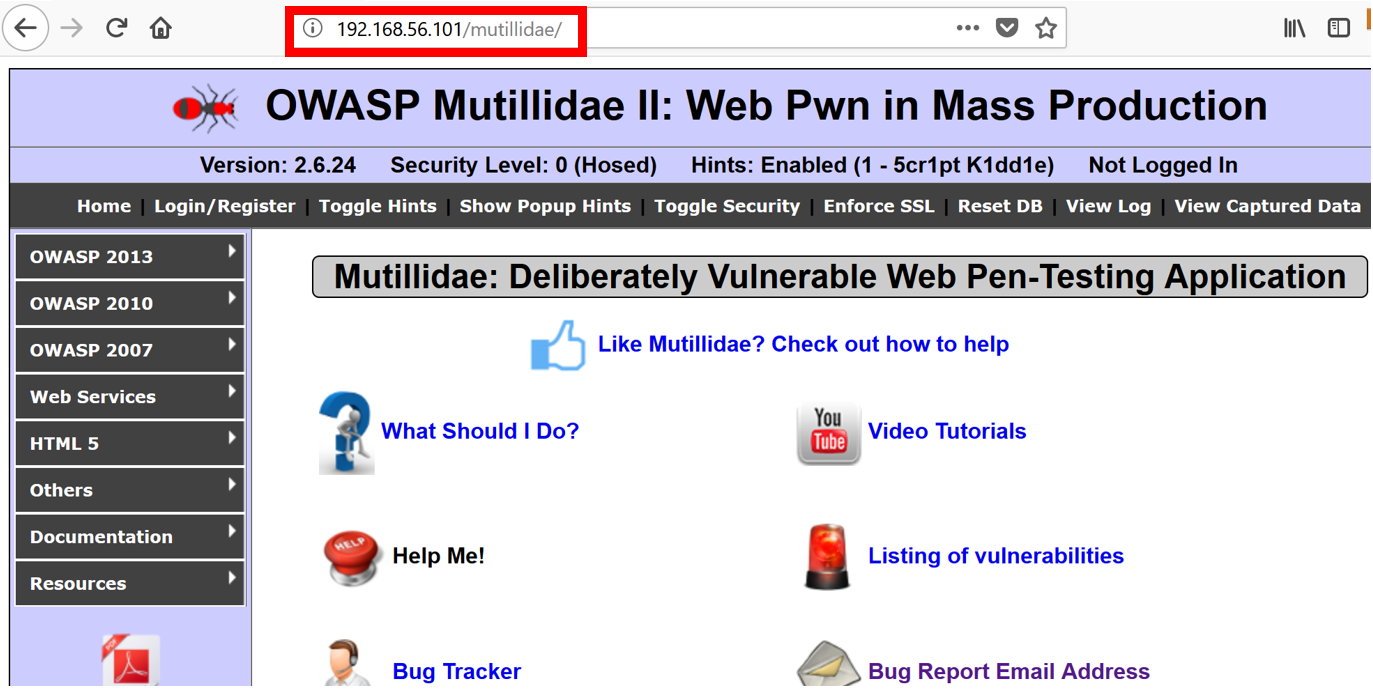Open Like Mutillidae? Check out how to help link
The width and height of the screenshot is (1373, 694).
tap(803, 344)
